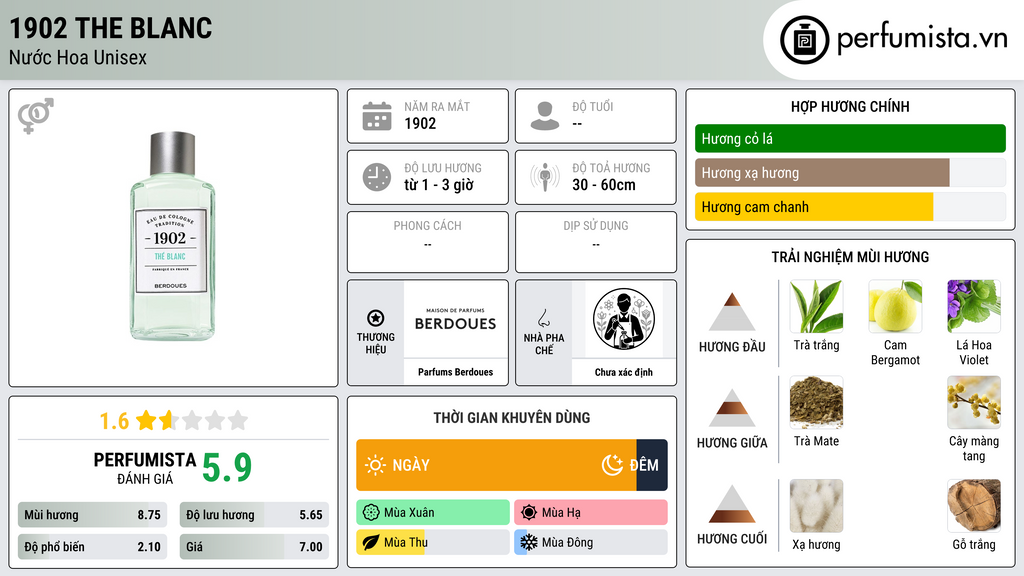Click the Perfumista rating 5.9 score
The width and height of the screenshot is (1024, 576).
click(x=227, y=468)
